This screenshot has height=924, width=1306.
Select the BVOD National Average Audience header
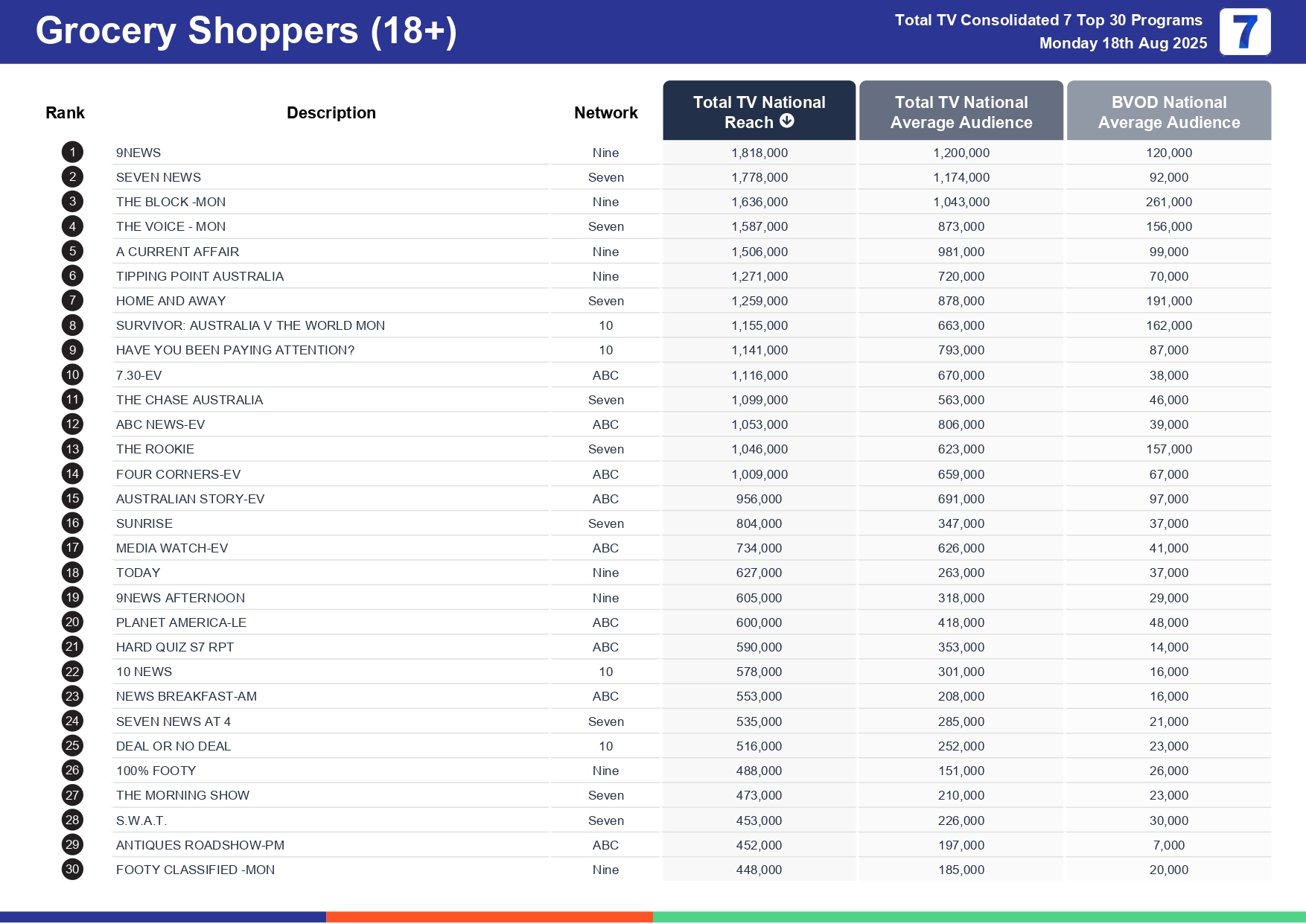click(1168, 112)
